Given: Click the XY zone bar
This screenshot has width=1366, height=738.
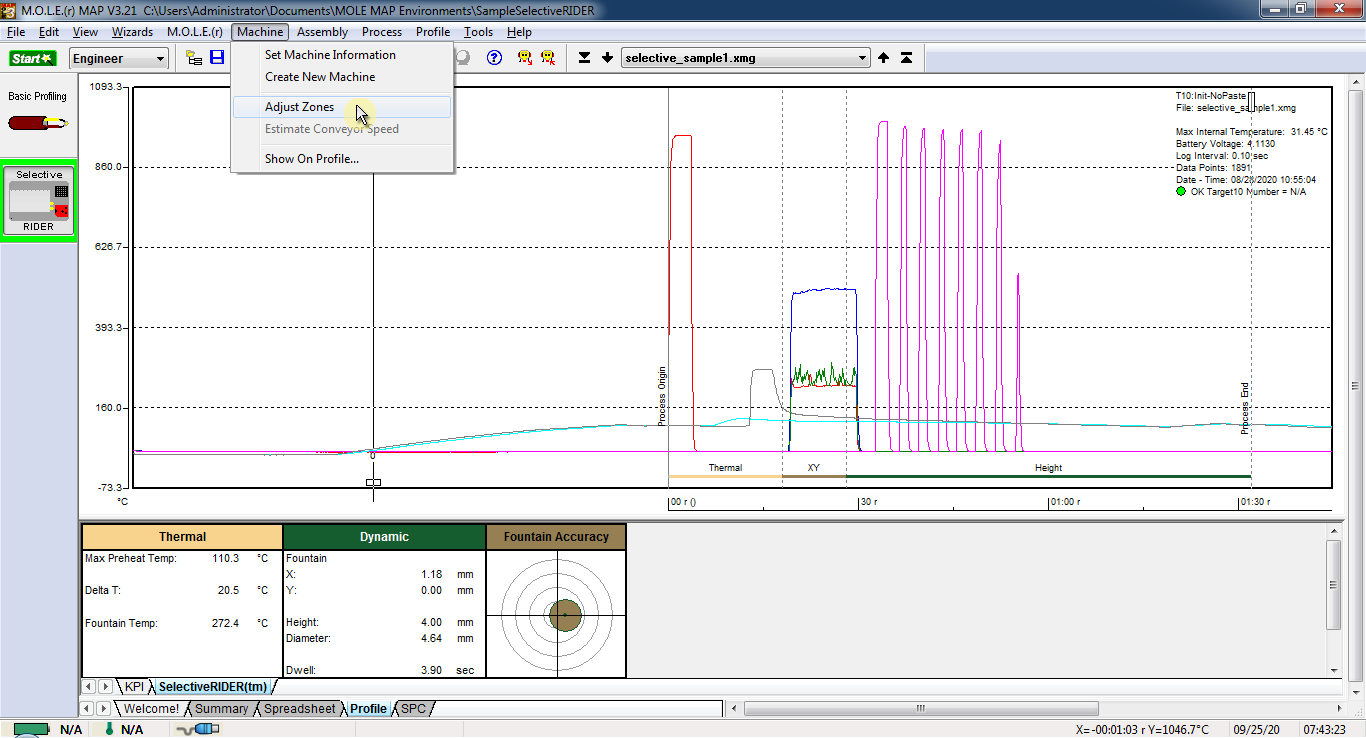Looking at the screenshot, I should 813,476.
